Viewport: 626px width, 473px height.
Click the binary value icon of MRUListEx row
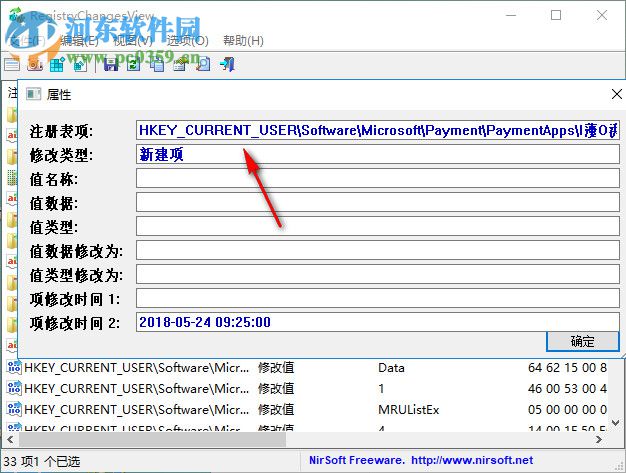coord(14,409)
